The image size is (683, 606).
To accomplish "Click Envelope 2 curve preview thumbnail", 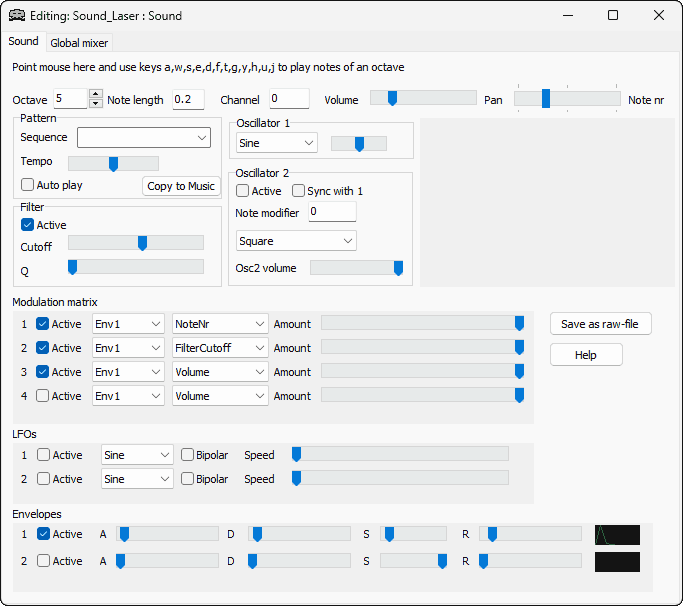I will point(617,562).
